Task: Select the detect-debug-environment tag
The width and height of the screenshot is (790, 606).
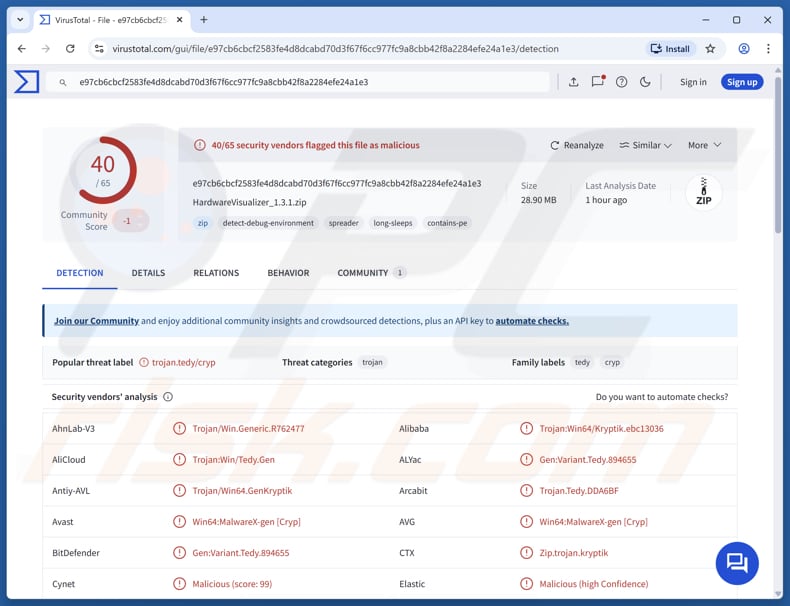Action: 268,223
